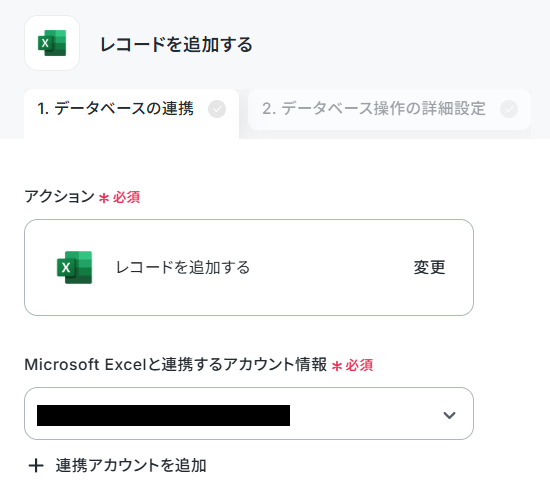Open the account dropdown chevron arrow
The width and height of the screenshot is (550, 493).
pos(449,415)
